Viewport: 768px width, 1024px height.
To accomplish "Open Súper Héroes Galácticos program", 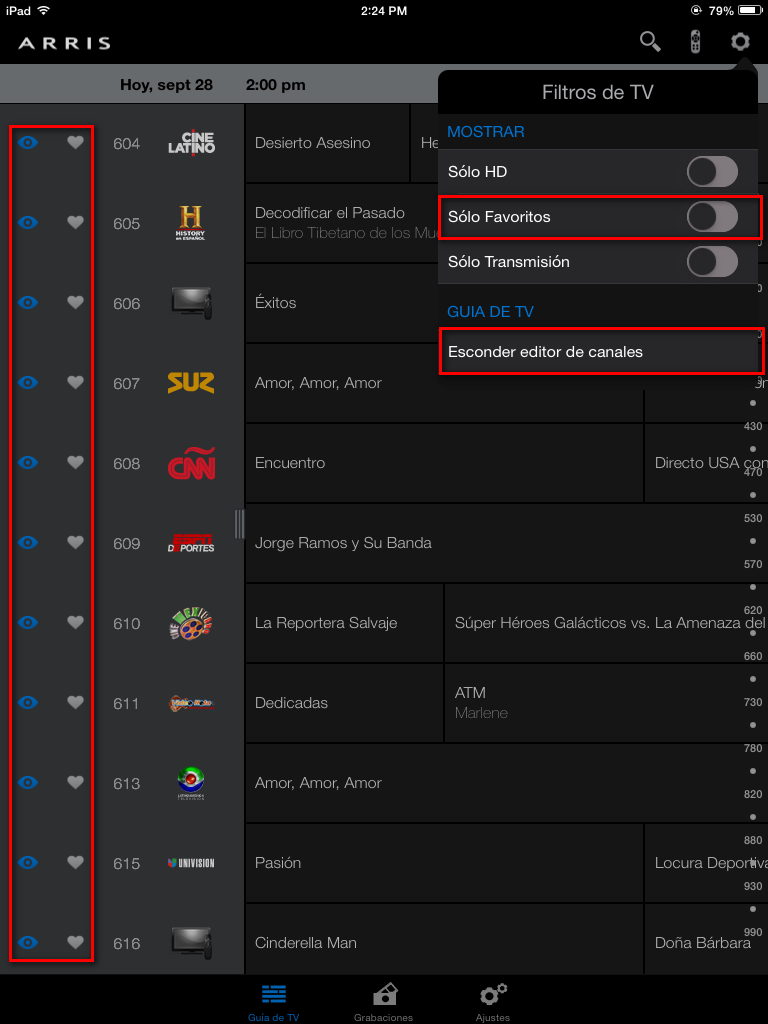I will click(607, 623).
